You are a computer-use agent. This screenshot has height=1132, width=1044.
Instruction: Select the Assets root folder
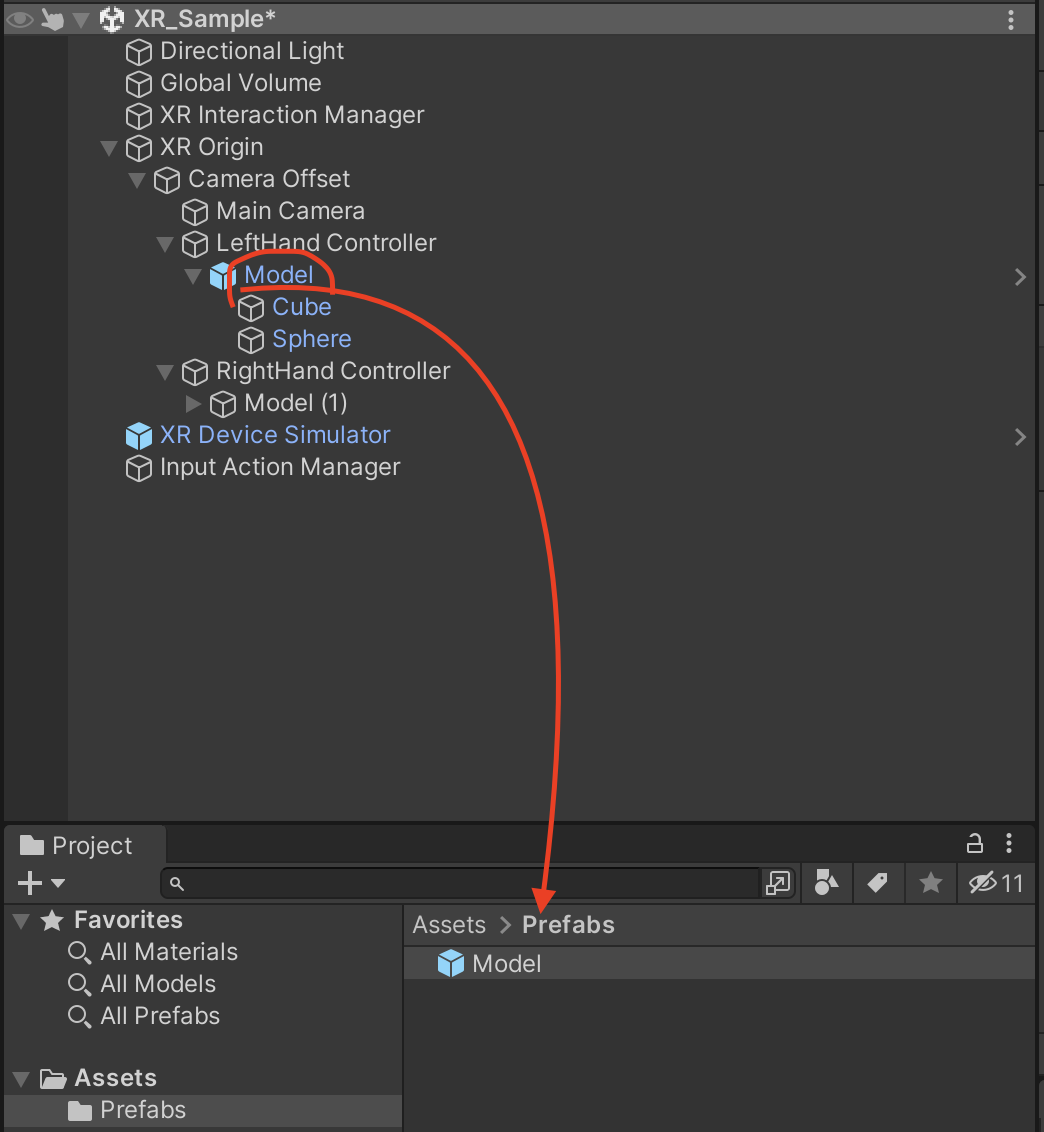tap(116, 1079)
